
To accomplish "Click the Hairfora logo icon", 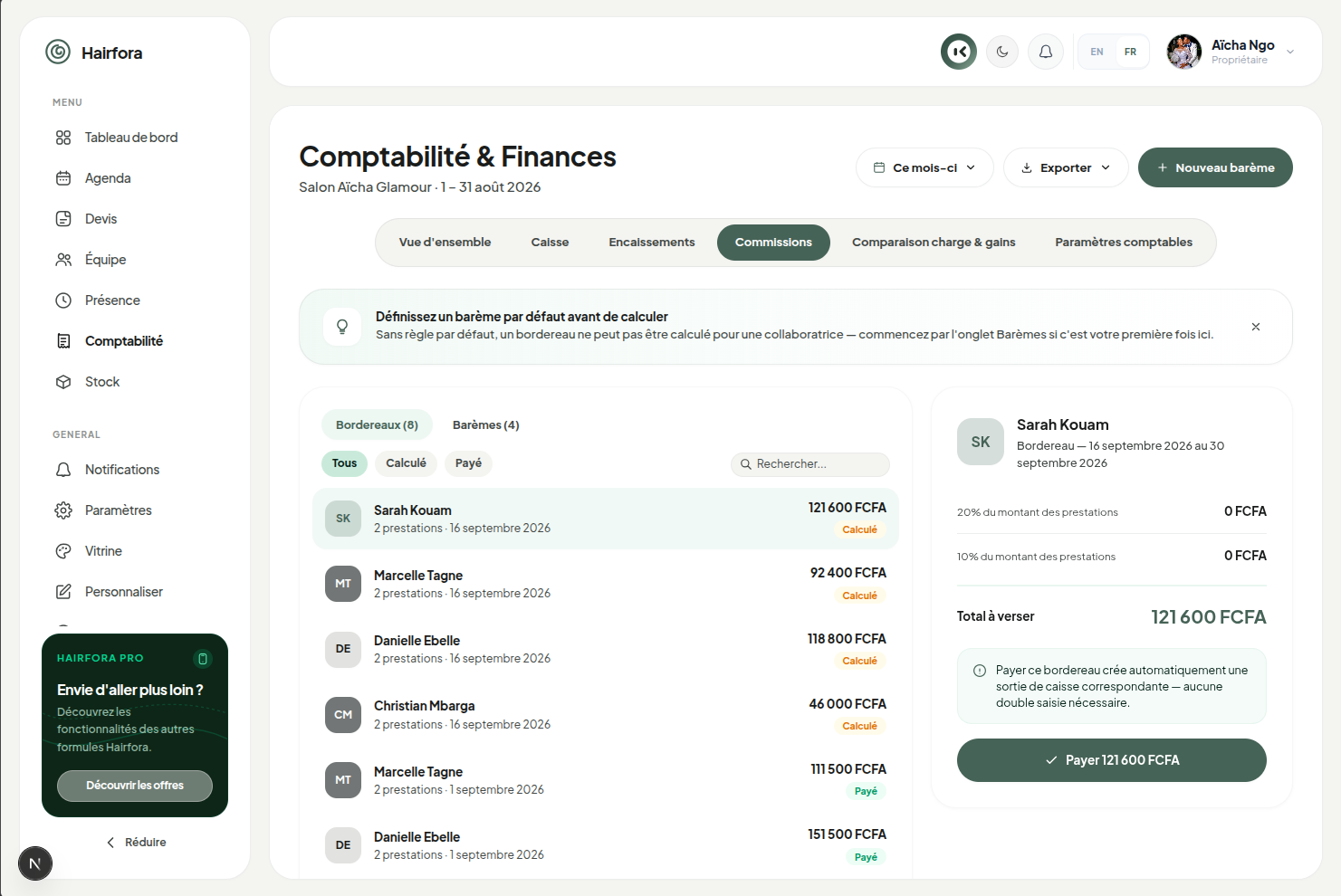I will coord(58,52).
